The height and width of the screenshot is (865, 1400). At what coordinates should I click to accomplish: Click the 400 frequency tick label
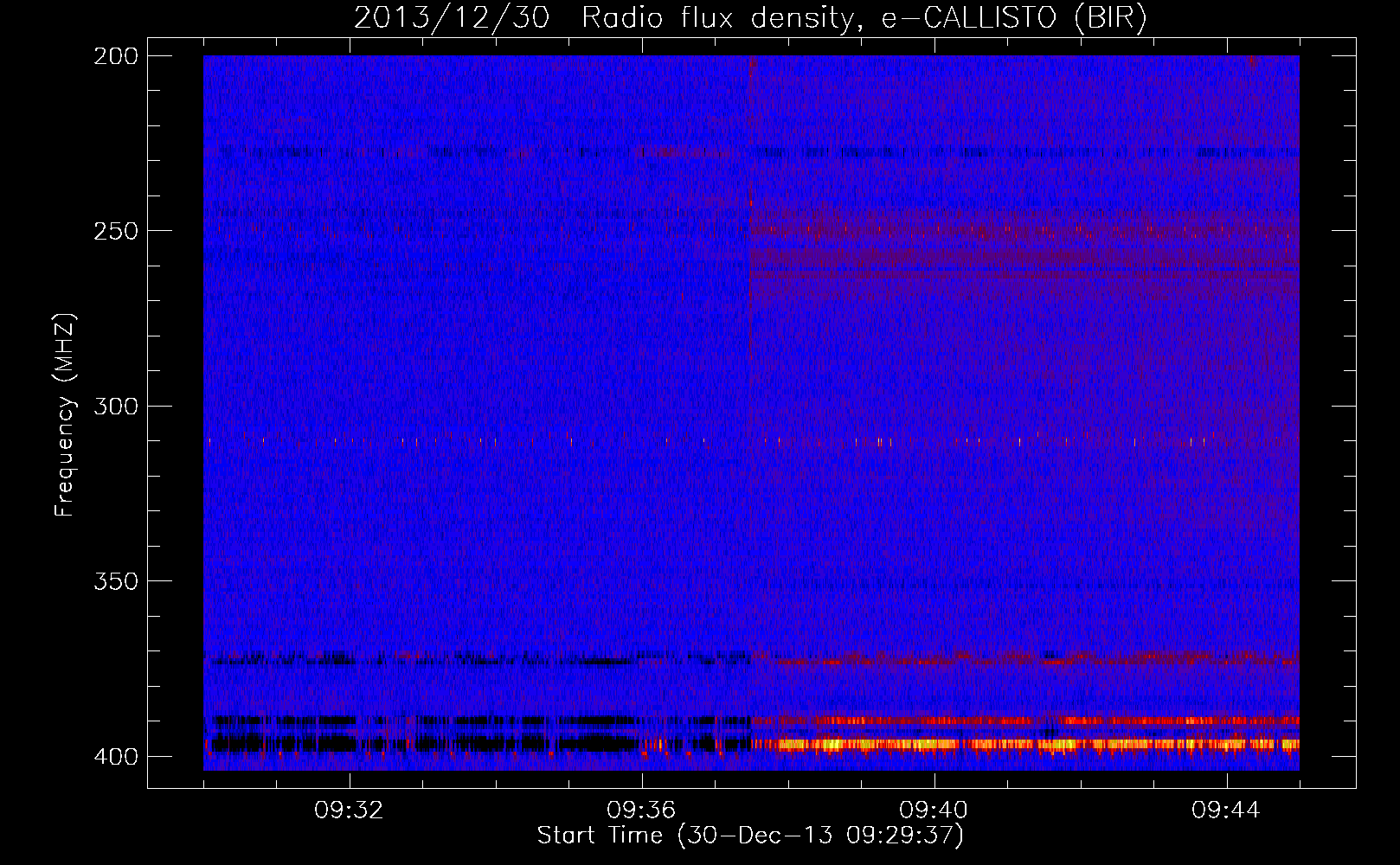(115, 756)
